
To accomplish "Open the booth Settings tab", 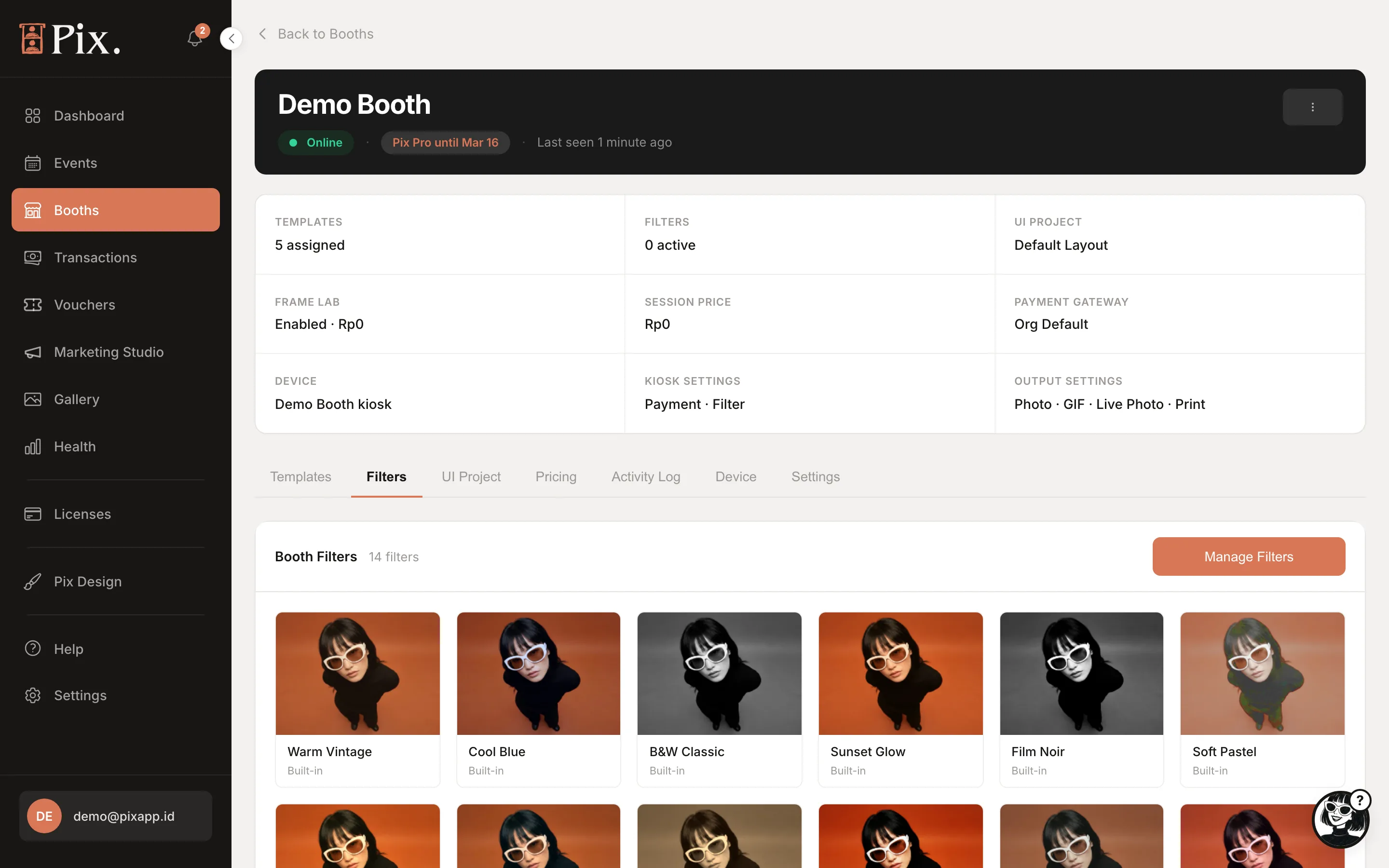I will coord(815,476).
